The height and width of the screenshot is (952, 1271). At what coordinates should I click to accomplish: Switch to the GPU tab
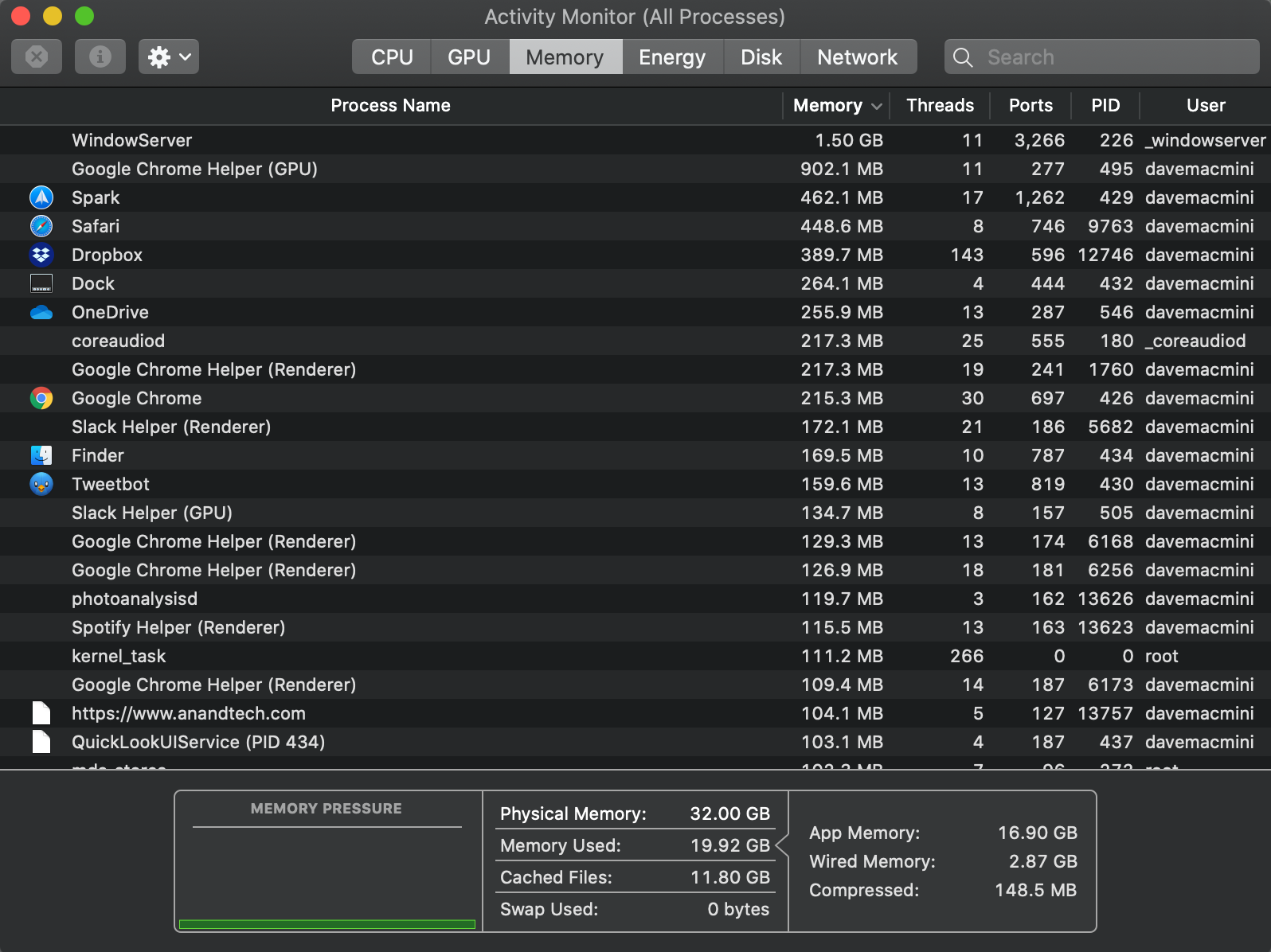(469, 57)
